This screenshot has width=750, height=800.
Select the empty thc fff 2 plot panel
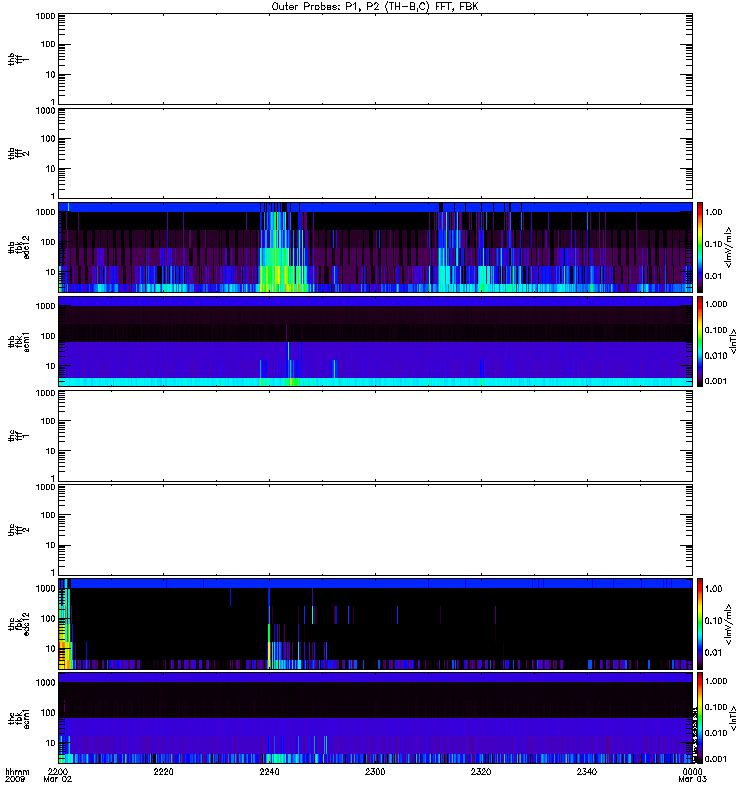coord(375,530)
